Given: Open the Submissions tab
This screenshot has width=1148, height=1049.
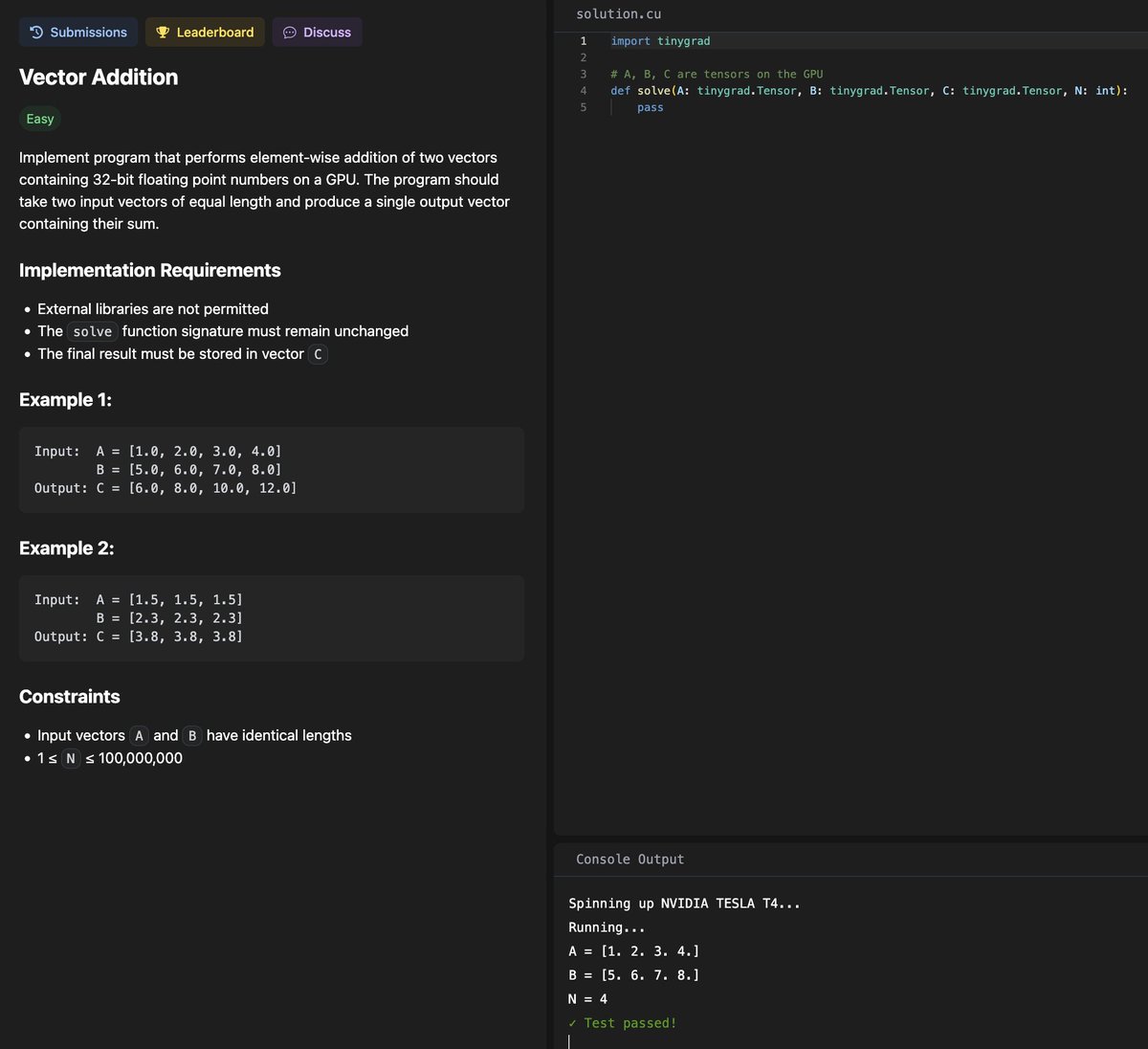Looking at the screenshot, I should [78, 33].
